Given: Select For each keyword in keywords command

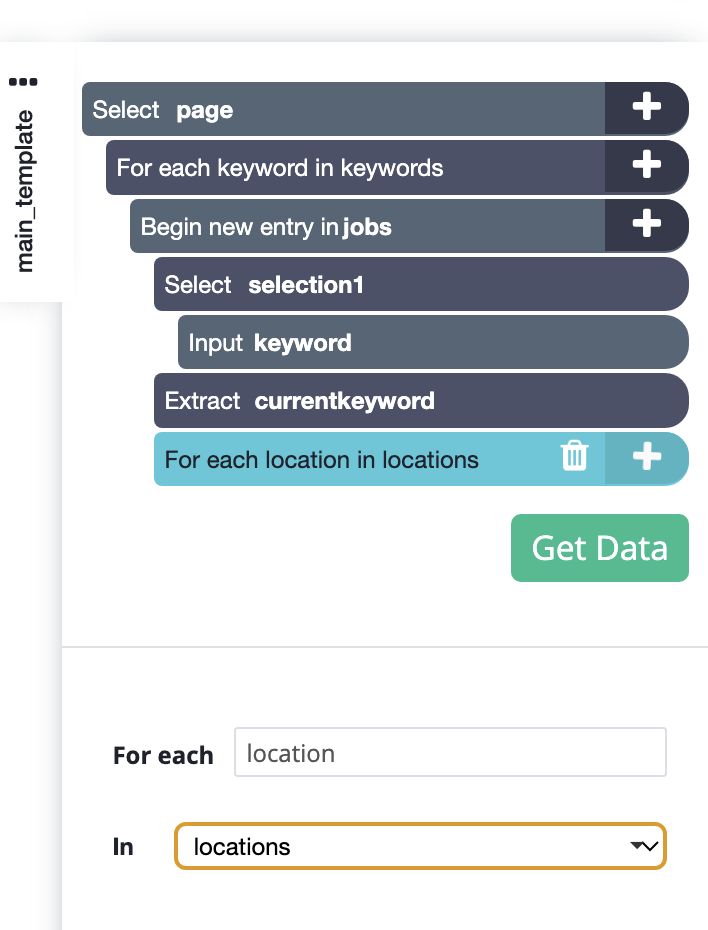Looking at the screenshot, I should [x=355, y=167].
